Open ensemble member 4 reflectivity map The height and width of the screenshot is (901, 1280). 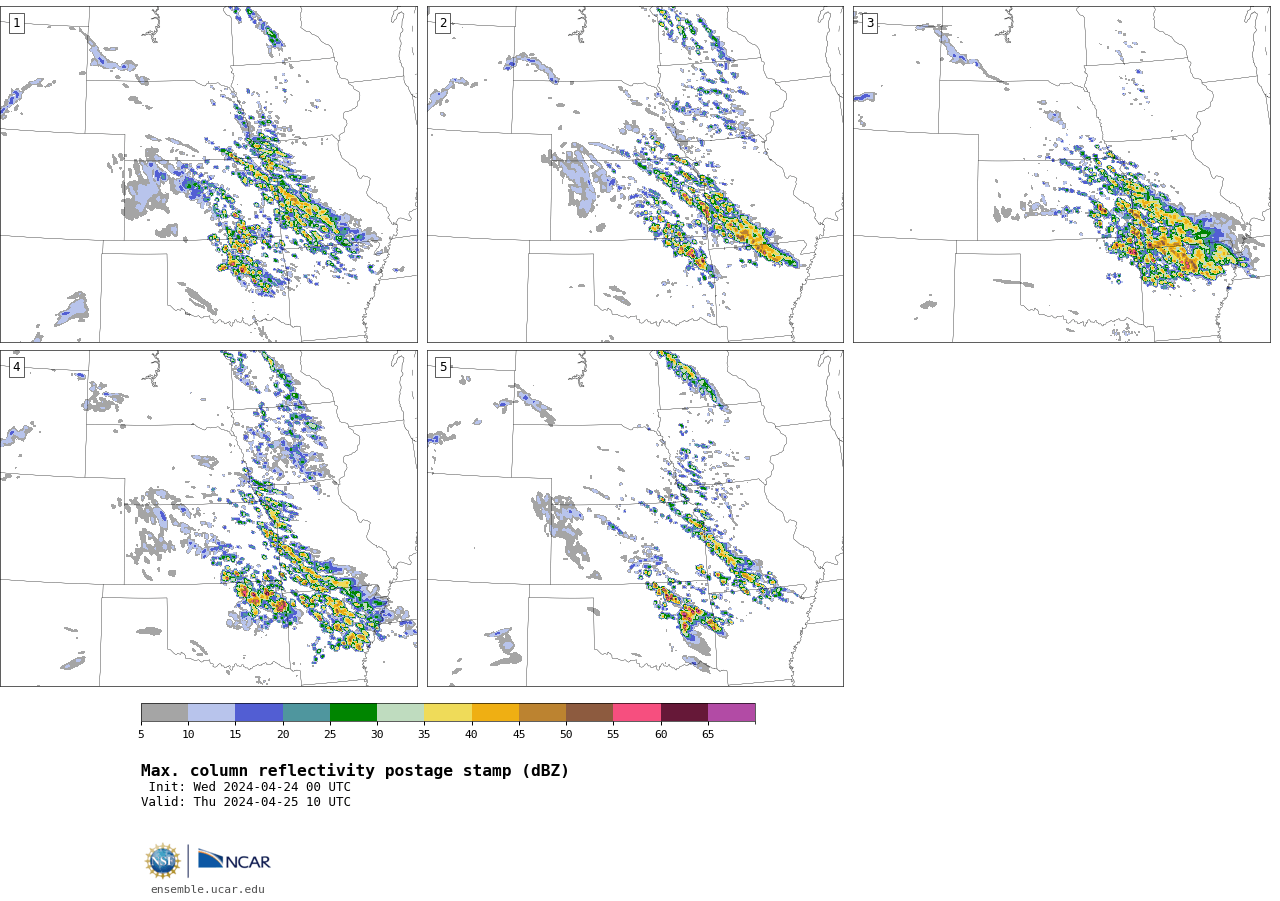click(x=208, y=518)
